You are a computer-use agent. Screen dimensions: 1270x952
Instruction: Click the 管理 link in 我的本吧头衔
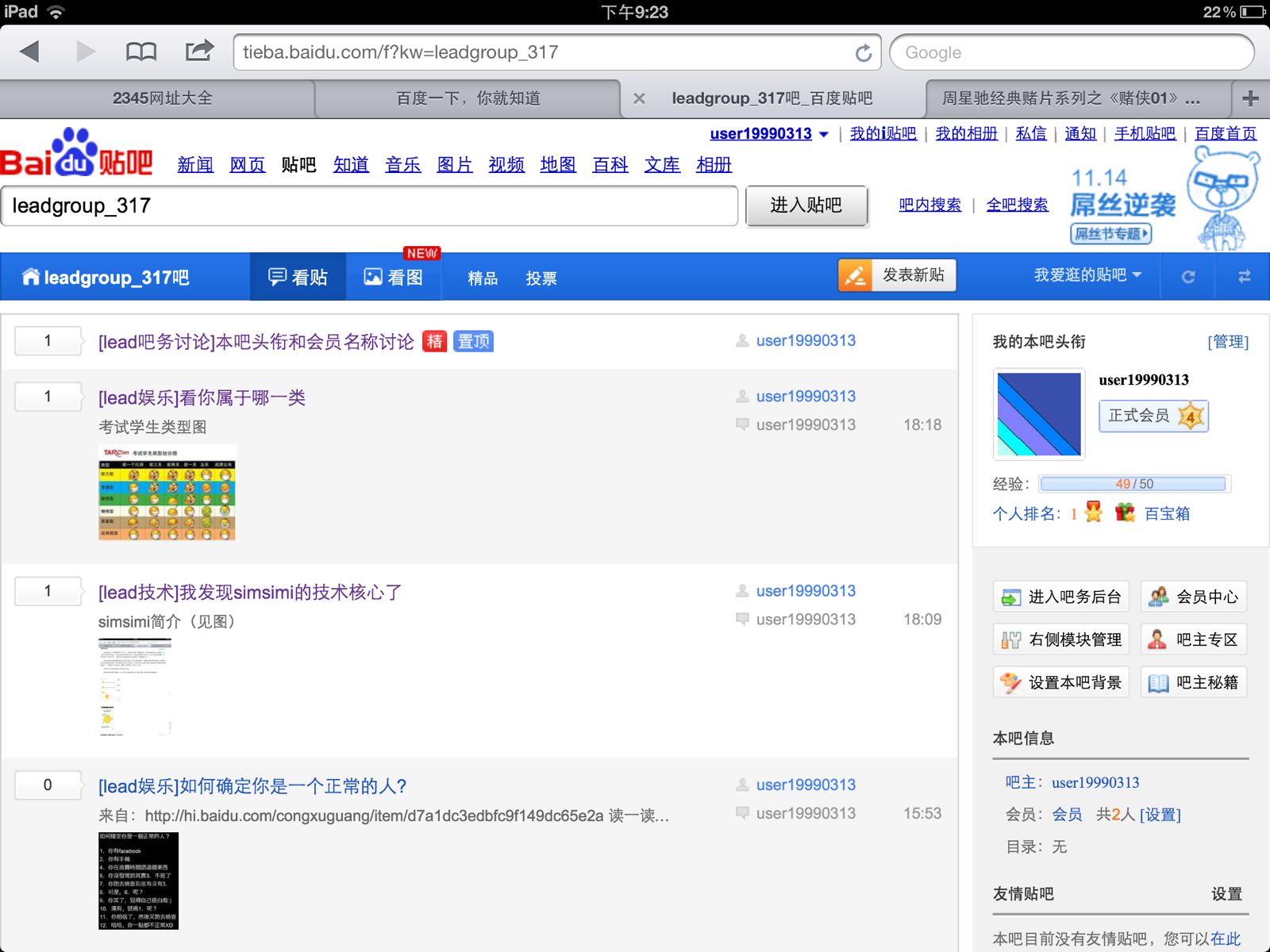[1228, 342]
